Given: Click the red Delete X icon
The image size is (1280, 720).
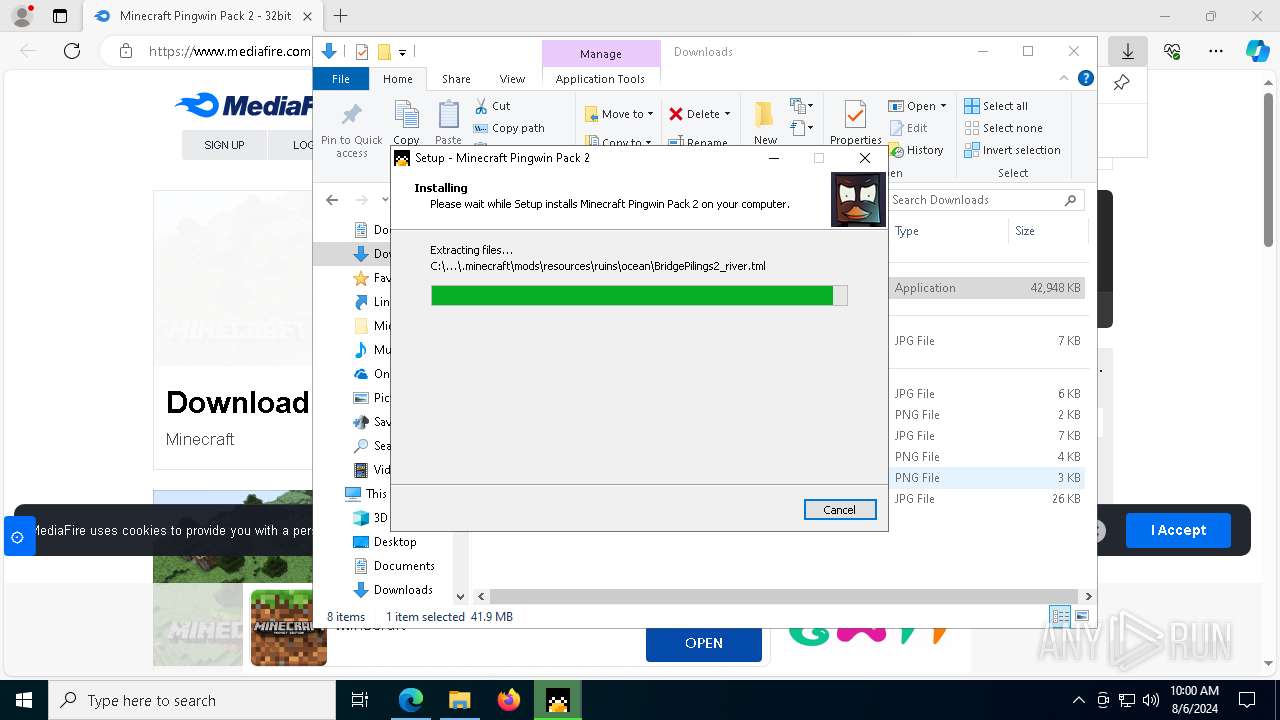Looking at the screenshot, I should tap(676, 114).
